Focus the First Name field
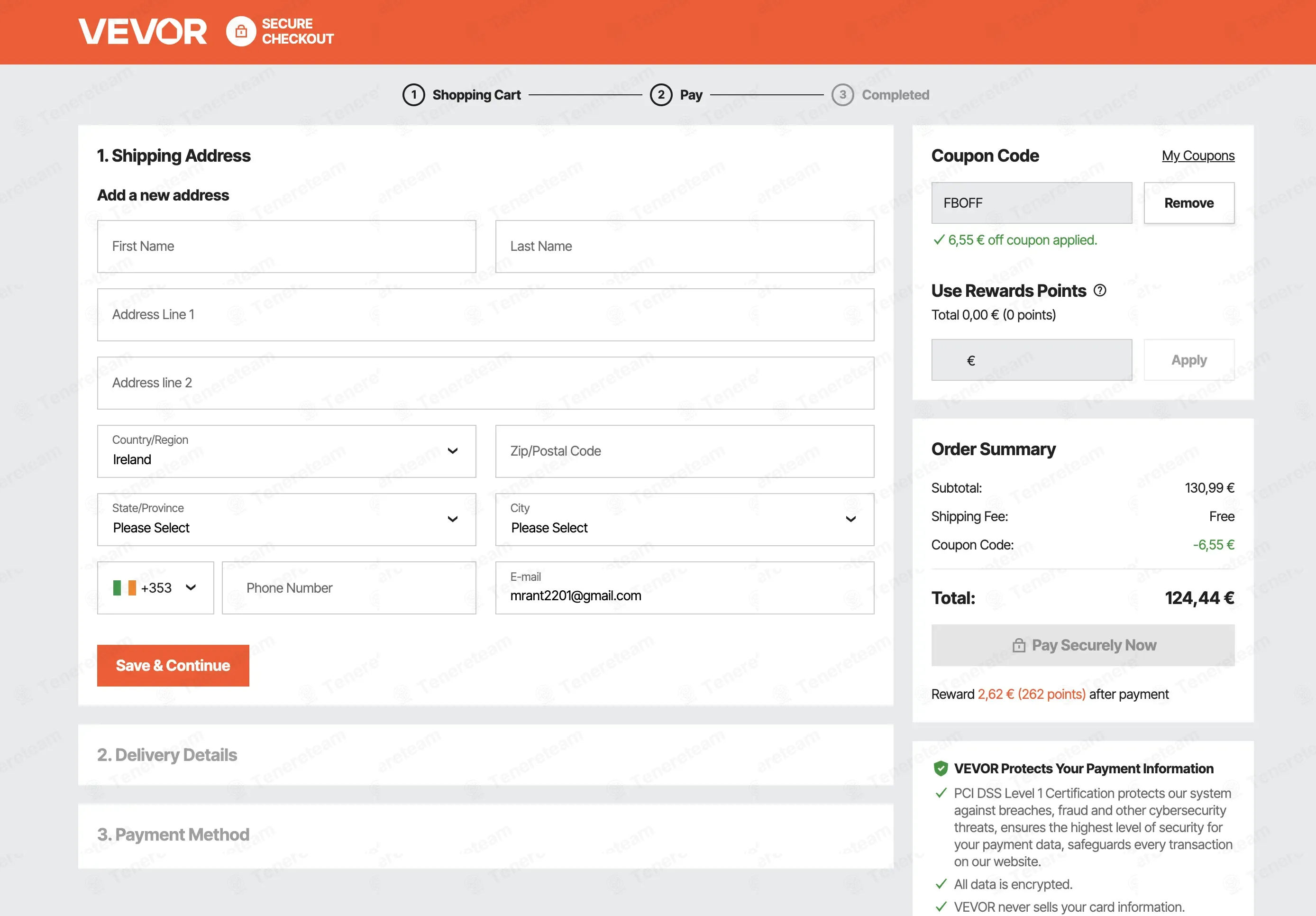This screenshot has width=1316, height=916. (287, 247)
